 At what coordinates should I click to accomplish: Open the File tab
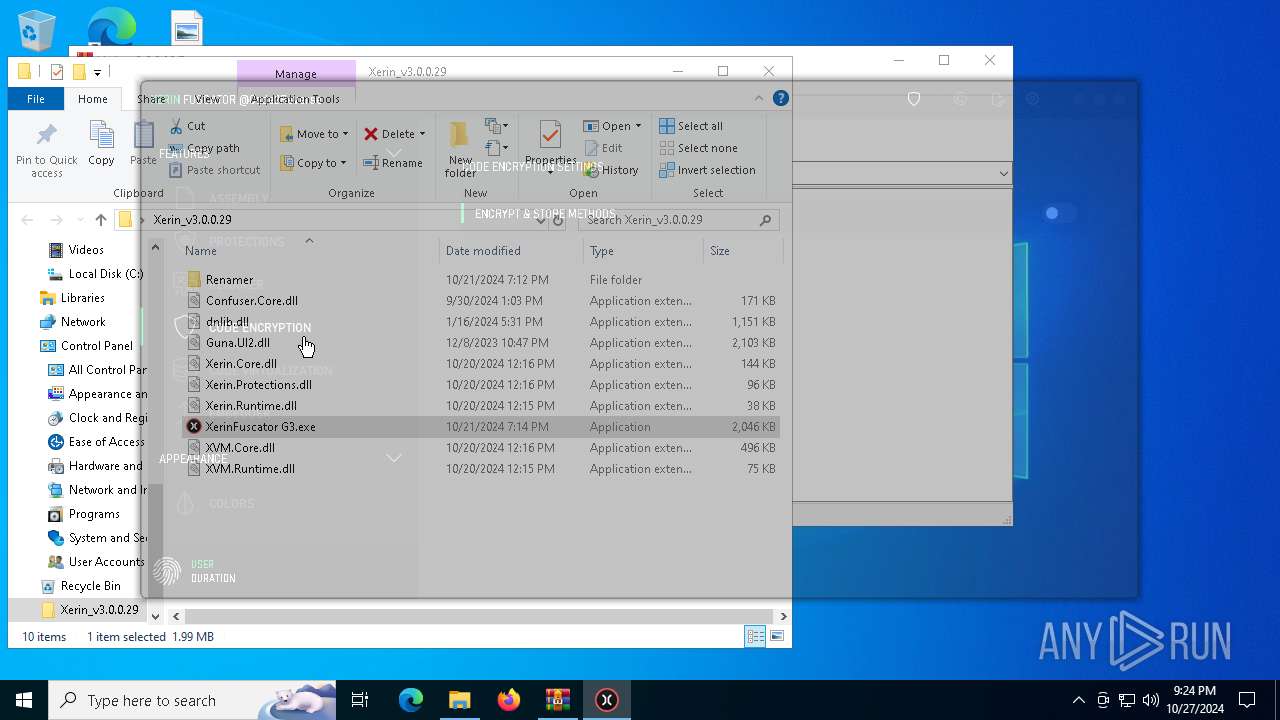coord(36,99)
